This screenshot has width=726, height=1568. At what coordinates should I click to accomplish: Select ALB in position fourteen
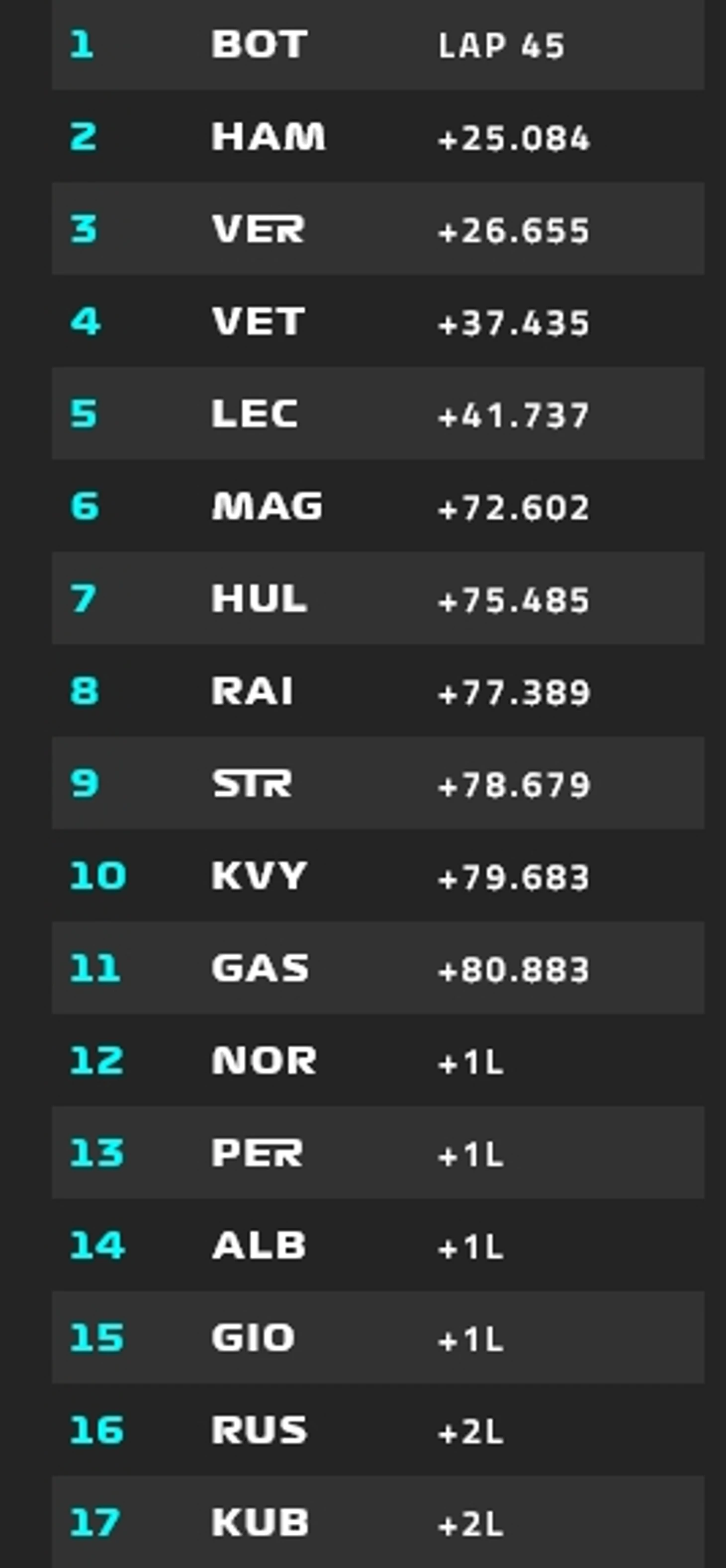(x=259, y=1246)
